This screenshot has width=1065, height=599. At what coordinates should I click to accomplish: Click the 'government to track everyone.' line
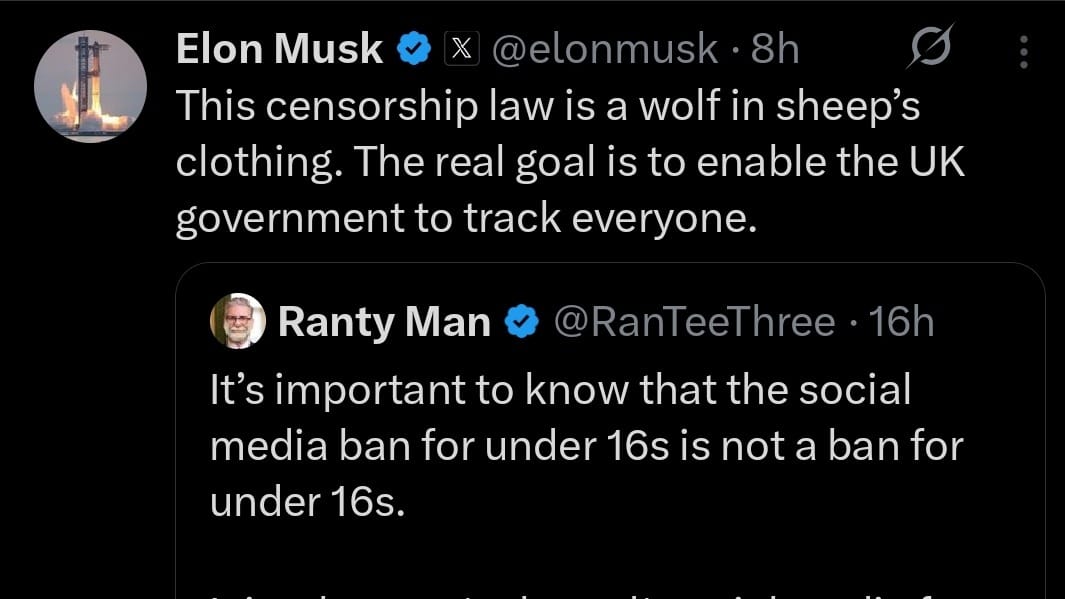click(x=466, y=219)
